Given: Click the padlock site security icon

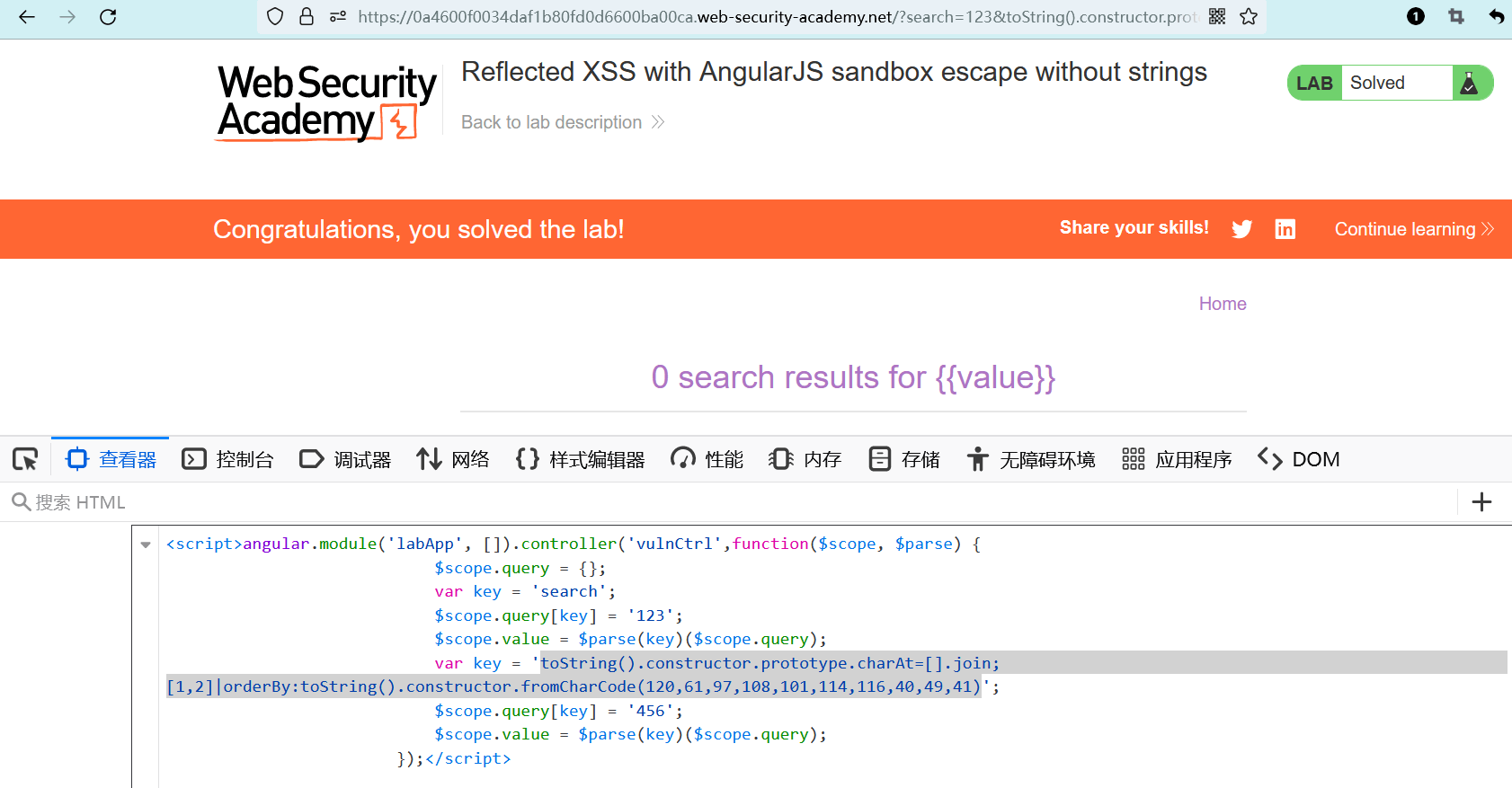Looking at the screenshot, I should [x=307, y=17].
